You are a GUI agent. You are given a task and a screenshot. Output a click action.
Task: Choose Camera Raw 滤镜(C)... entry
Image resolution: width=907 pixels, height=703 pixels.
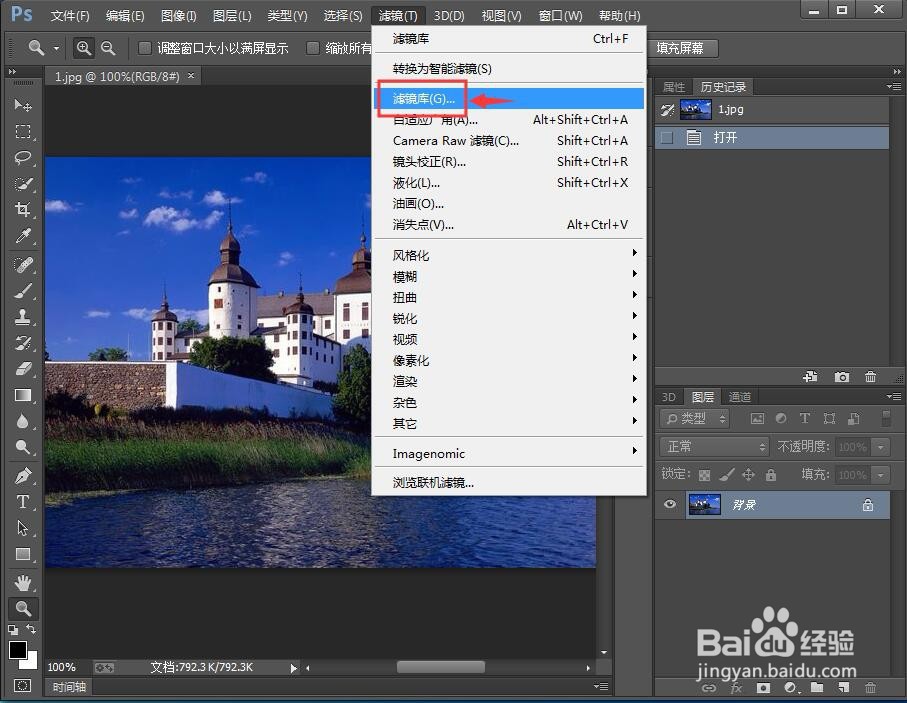coord(509,141)
